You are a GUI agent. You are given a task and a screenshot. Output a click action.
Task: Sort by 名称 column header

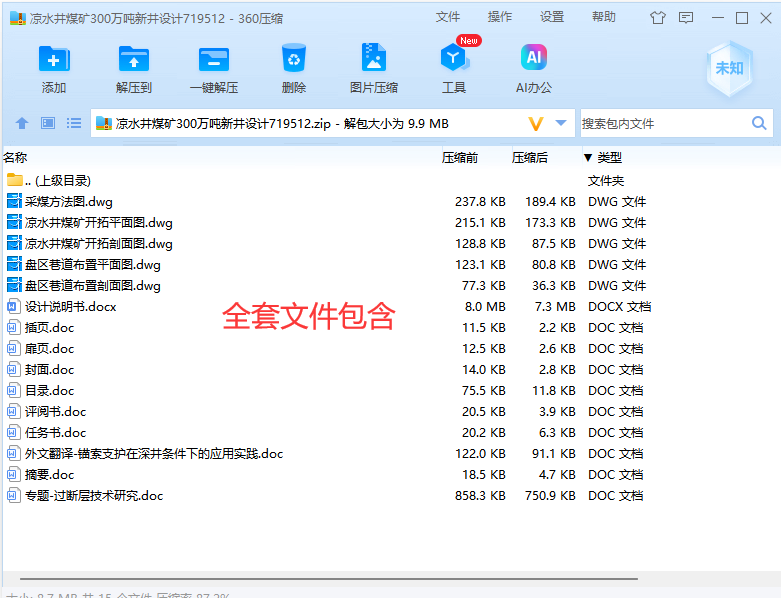[15, 158]
